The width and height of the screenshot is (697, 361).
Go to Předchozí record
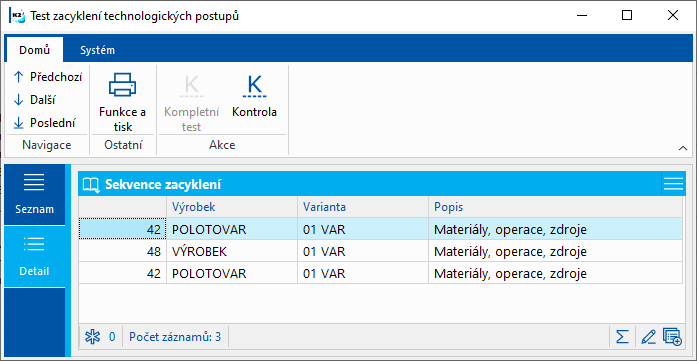point(48,77)
